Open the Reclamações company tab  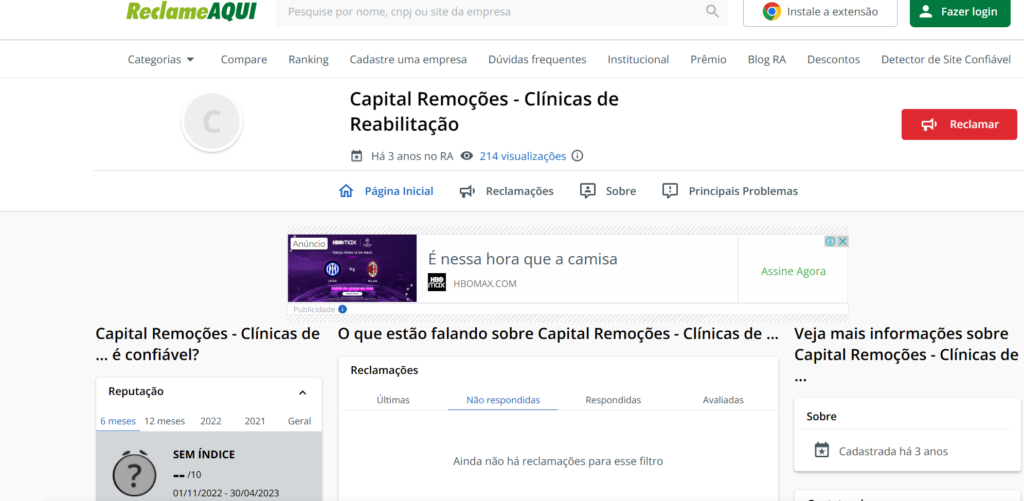[506, 191]
